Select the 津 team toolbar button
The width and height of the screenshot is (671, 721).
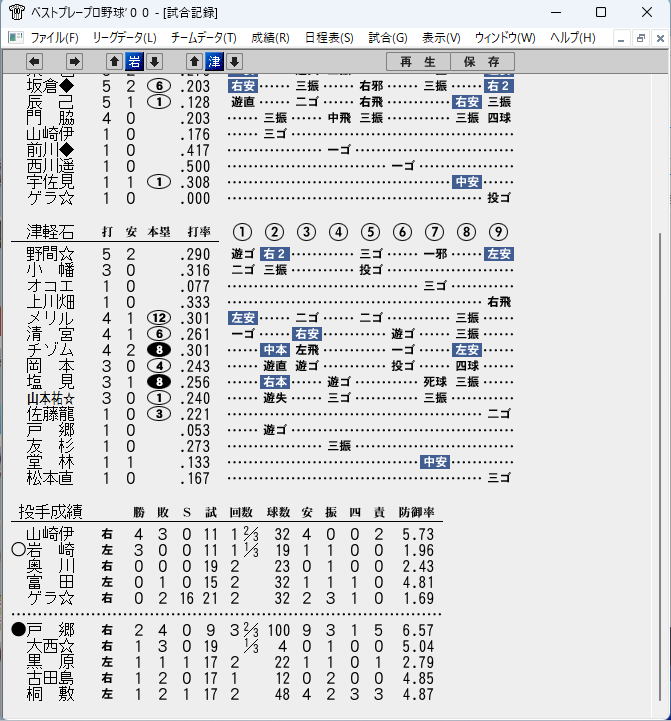(x=214, y=62)
